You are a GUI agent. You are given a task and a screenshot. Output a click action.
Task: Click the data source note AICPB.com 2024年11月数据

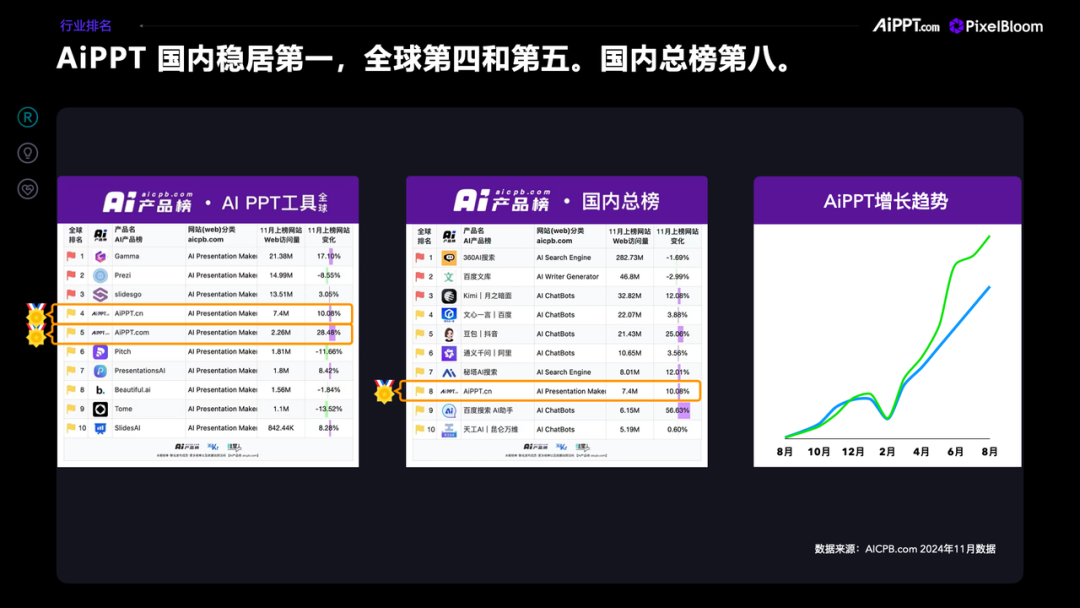pyautogui.click(x=905, y=549)
